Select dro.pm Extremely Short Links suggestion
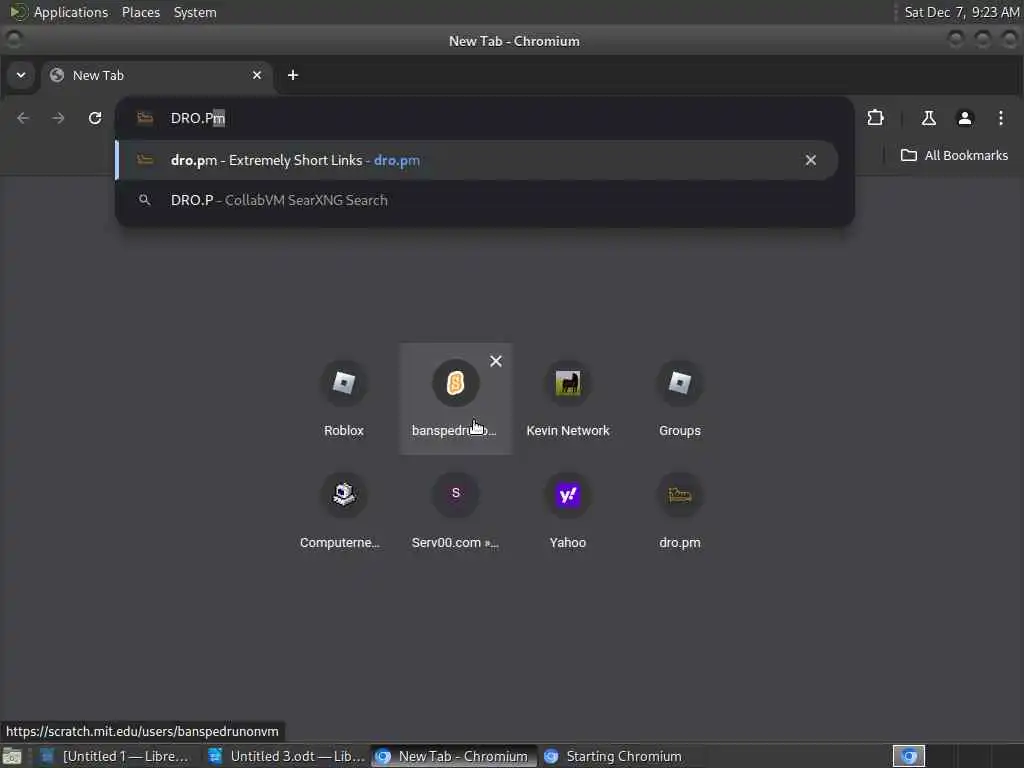The image size is (1024, 768). click(x=477, y=160)
